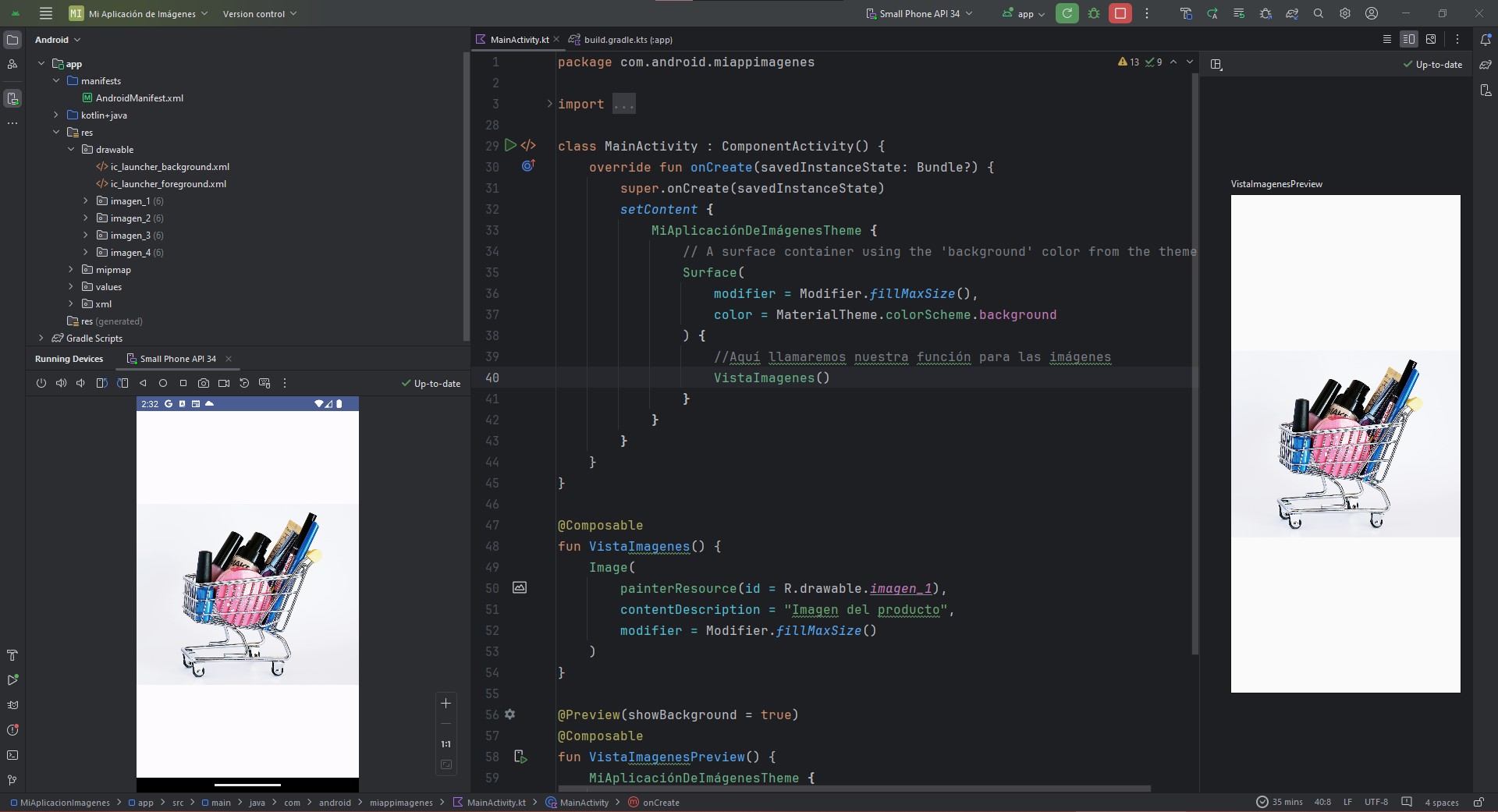Expand the imagen_1 drawable folder
Screen dimensions: 1498x812
click(x=86, y=201)
